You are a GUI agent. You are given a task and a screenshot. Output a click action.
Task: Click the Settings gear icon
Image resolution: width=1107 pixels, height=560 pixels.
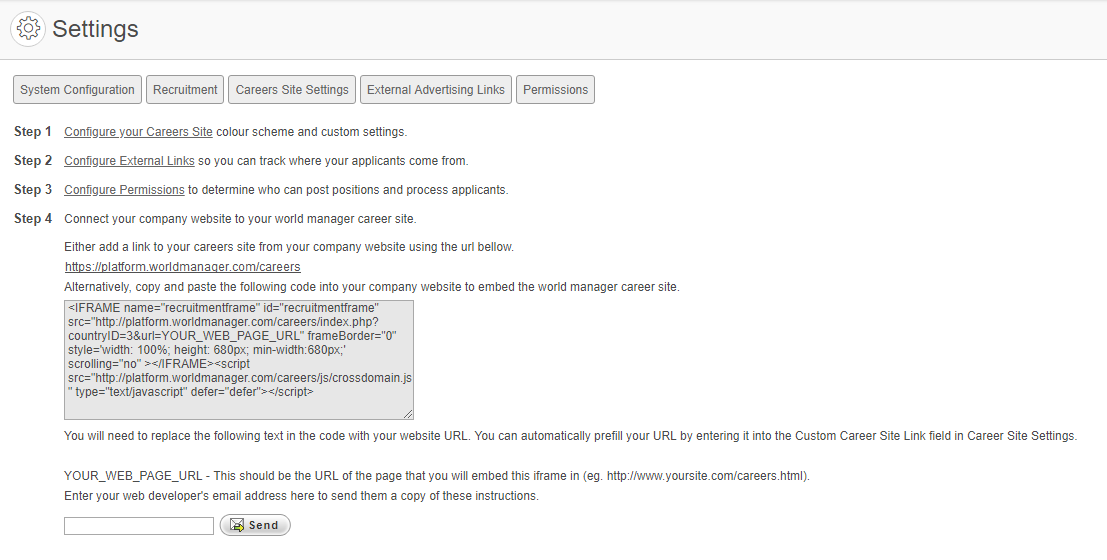pyautogui.click(x=29, y=29)
